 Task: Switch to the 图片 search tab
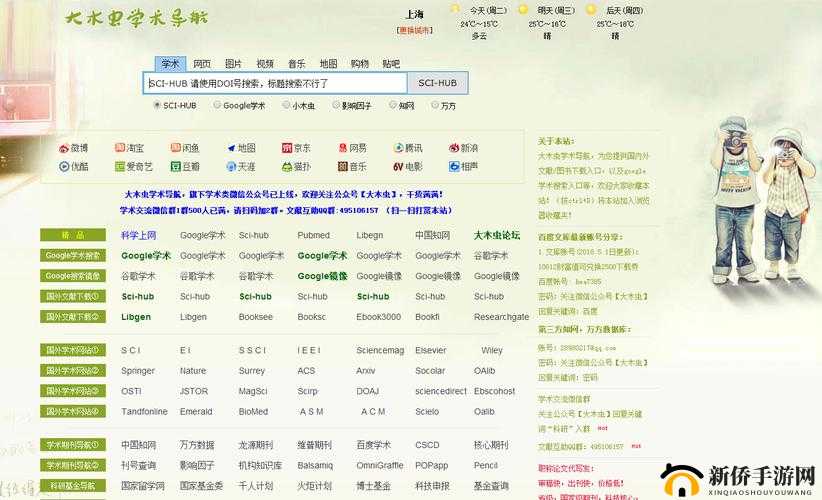[x=233, y=63]
